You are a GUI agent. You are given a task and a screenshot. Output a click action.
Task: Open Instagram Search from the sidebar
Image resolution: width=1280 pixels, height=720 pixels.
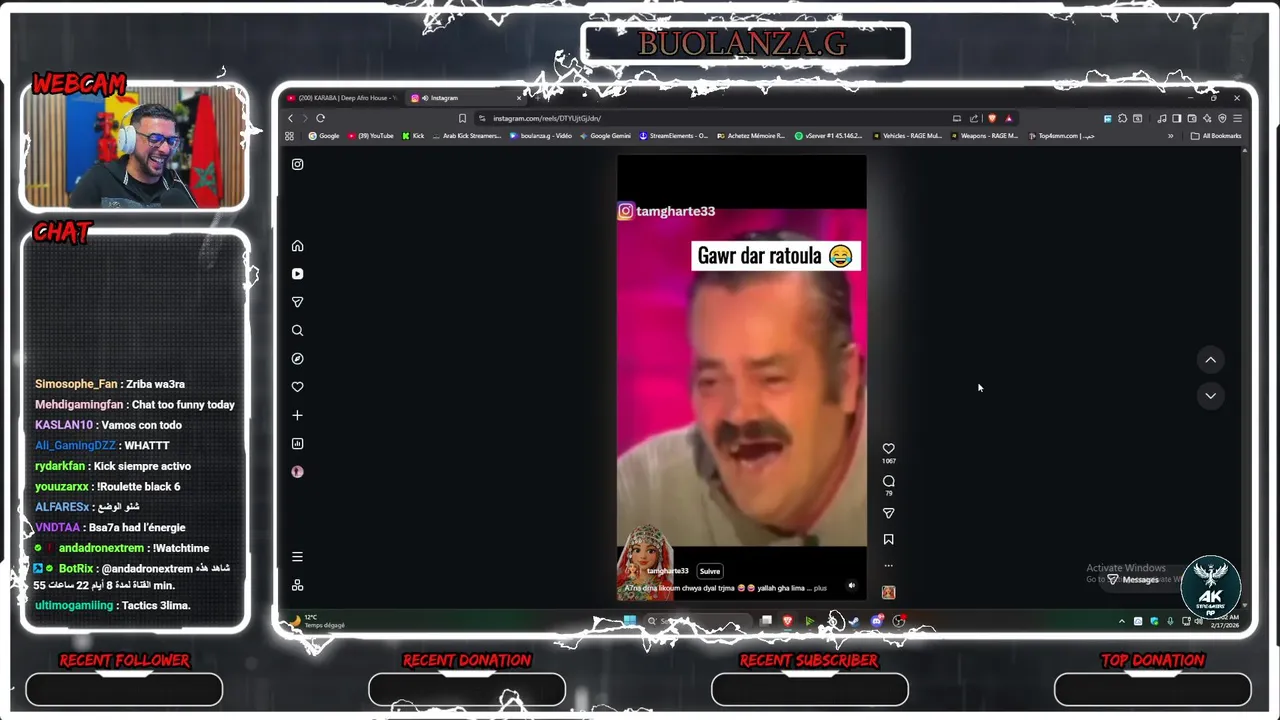(x=297, y=330)
